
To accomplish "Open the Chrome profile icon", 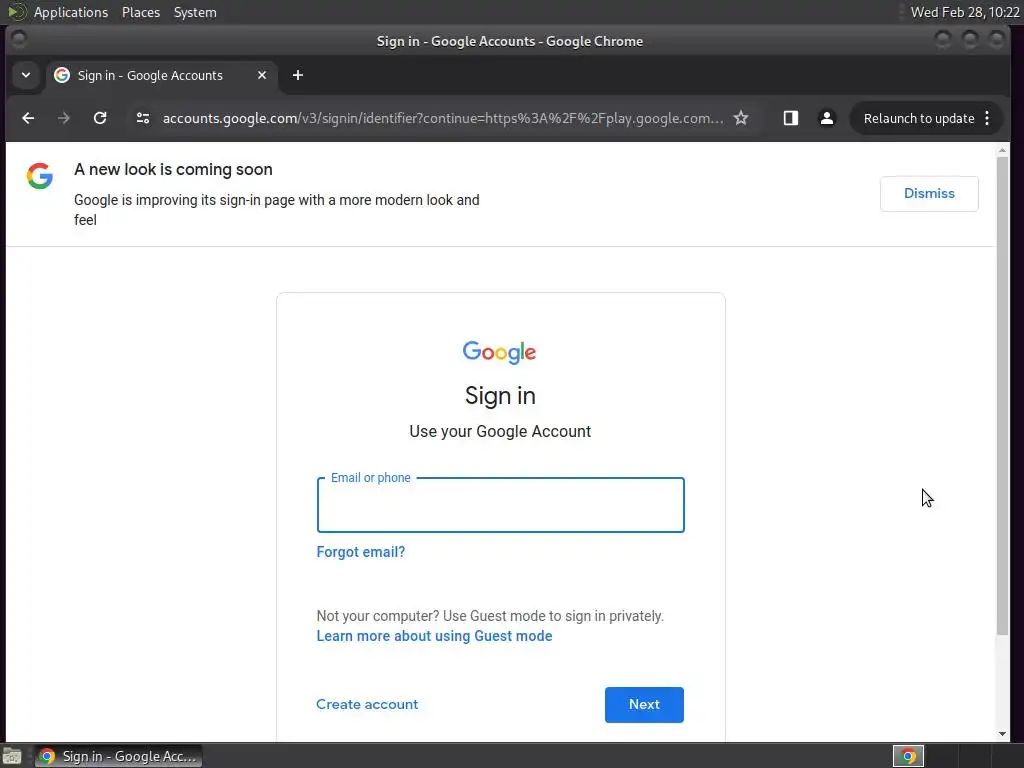I will [x=826, y=118].
